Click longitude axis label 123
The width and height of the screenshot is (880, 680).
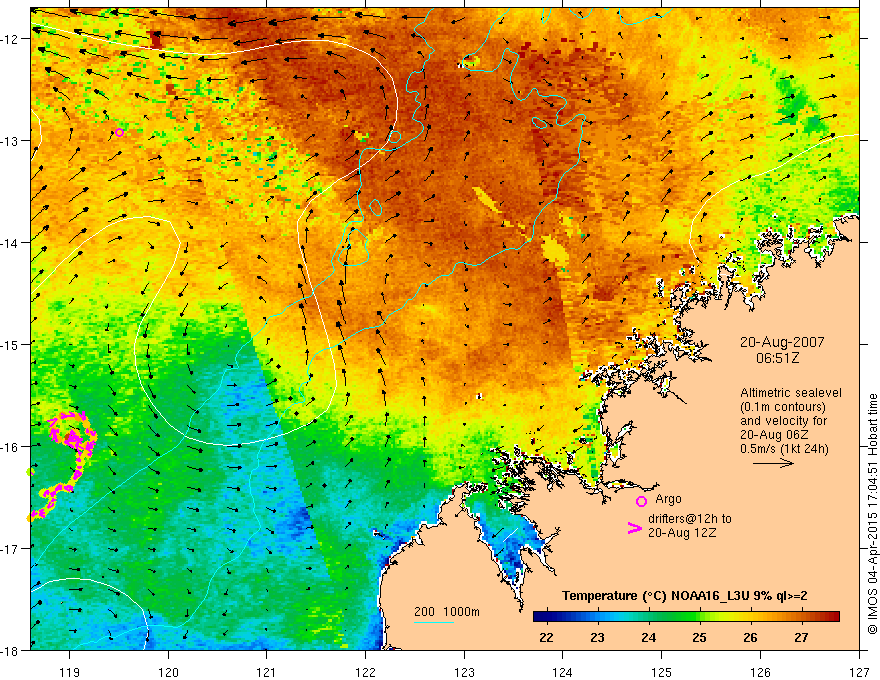click(464, 672)
